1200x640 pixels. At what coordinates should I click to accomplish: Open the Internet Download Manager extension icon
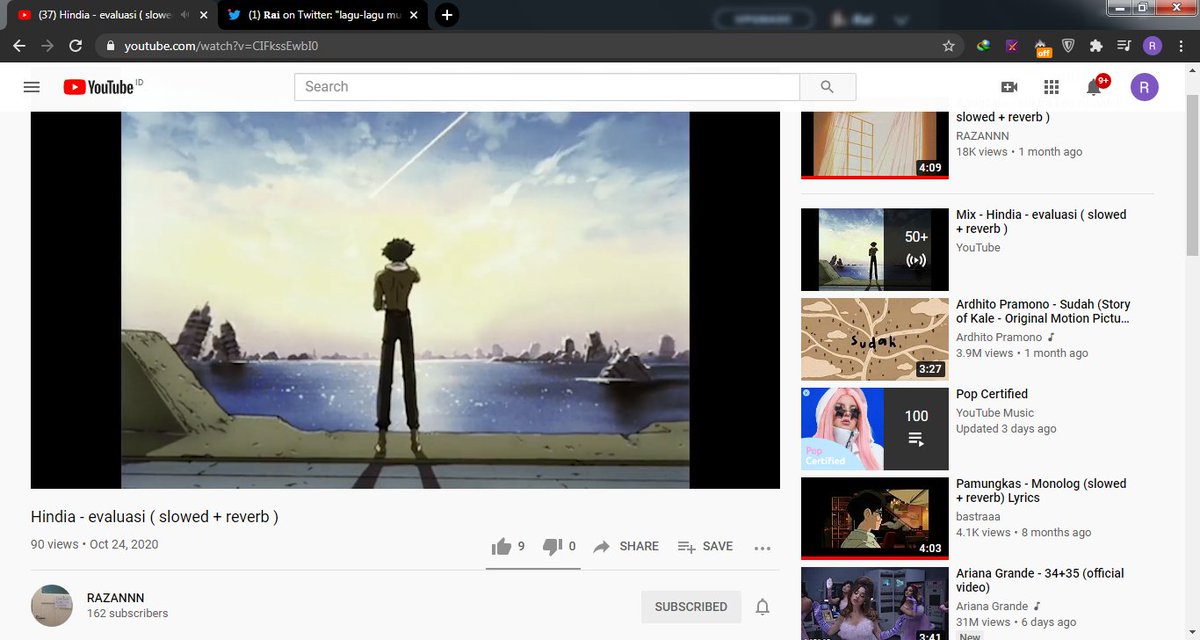[984, 45]
